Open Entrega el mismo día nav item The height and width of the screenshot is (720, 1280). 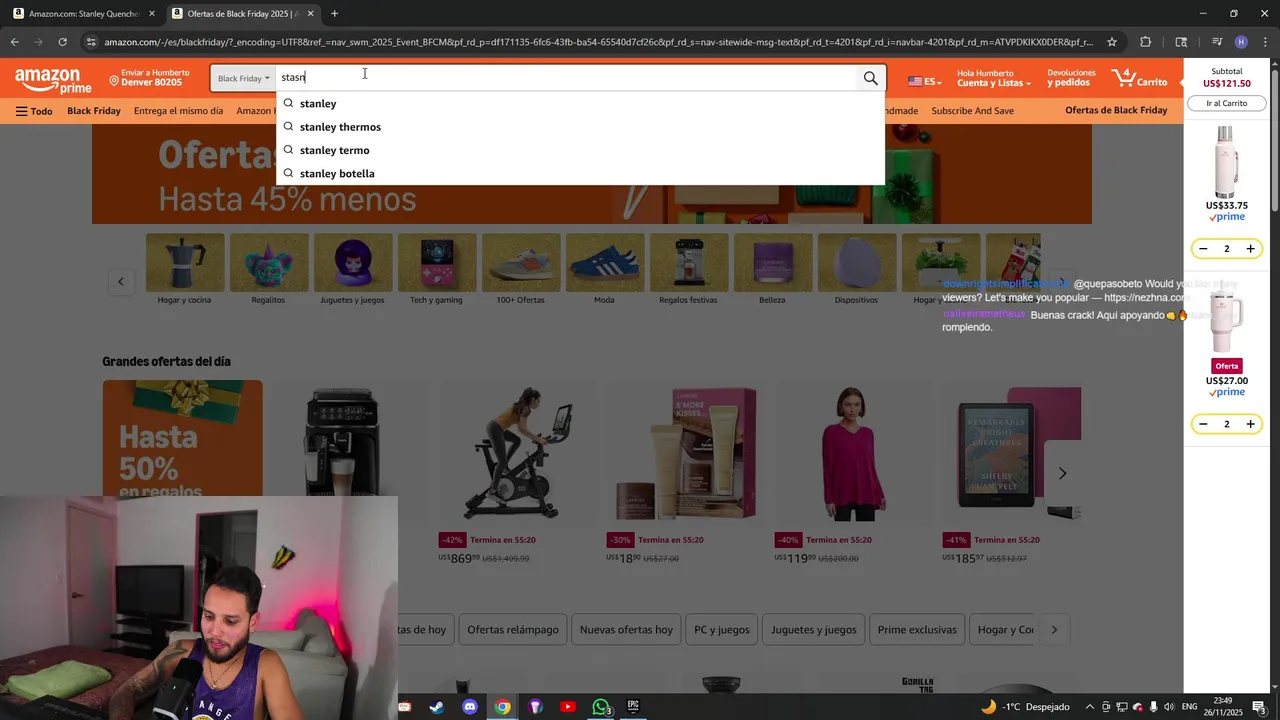coord(178,111)
